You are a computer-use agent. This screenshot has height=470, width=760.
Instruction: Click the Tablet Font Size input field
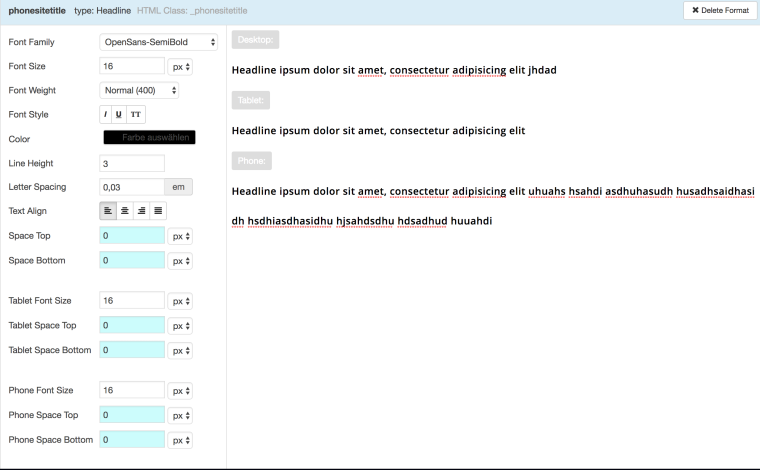pos(132,300)
